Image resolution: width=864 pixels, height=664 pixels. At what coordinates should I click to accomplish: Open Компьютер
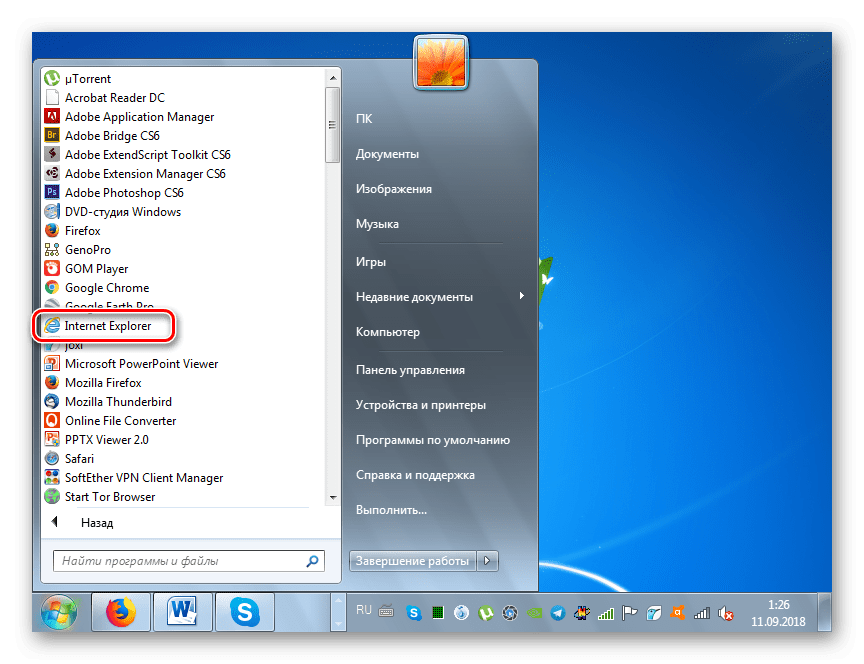[x=388, y=332]
